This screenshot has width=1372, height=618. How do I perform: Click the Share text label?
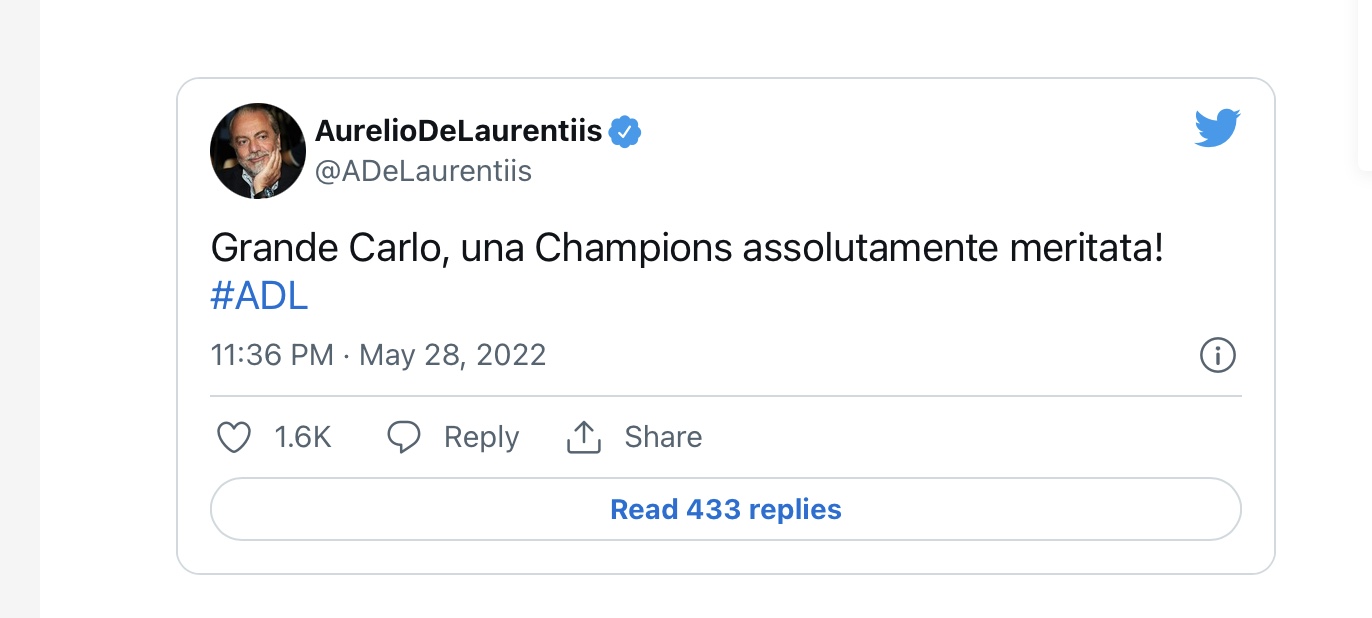click(x=663, y=437)
